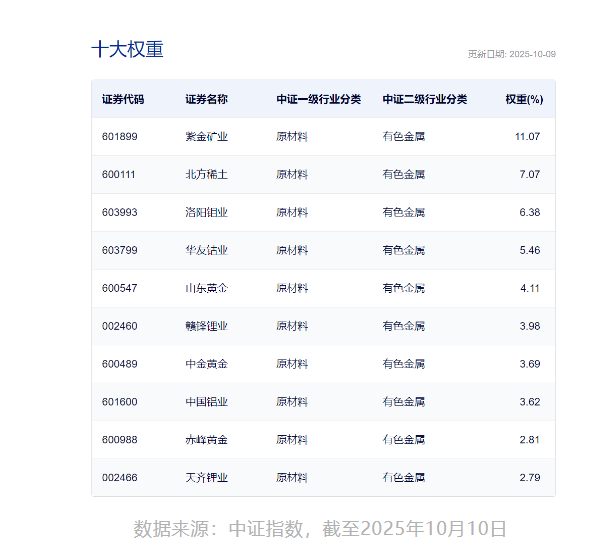Click 原材料 in the 天齐锂业 row
602x558 pixels.
[x=292, y=478]
